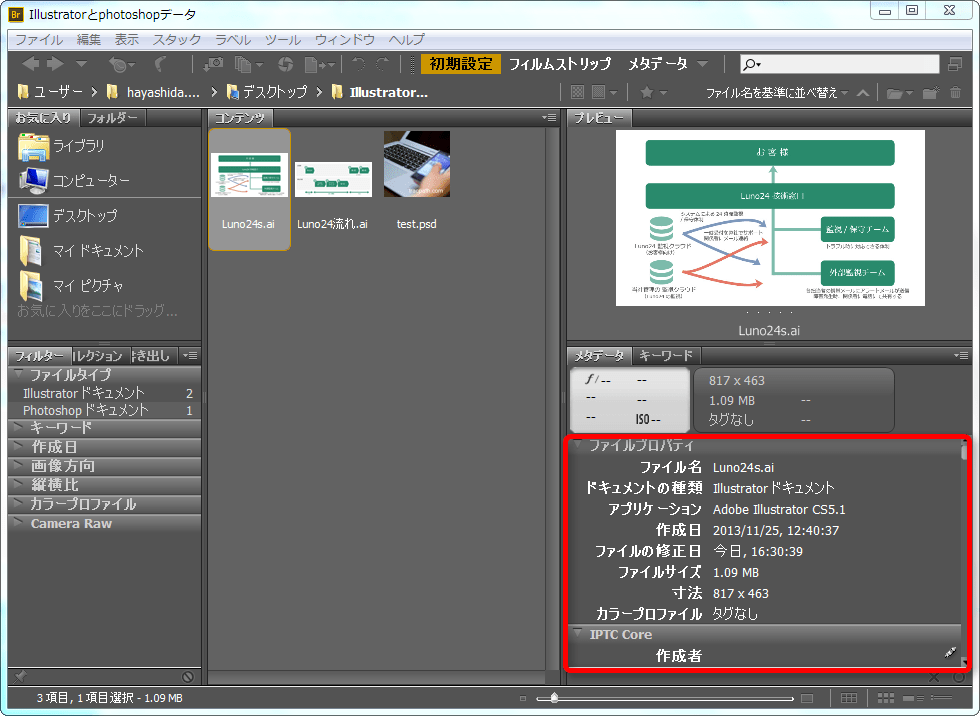Click the thumbnail quality options icon
Image resolution: width=980 pixels, height=716 pixels.
(x=578, y=92)
